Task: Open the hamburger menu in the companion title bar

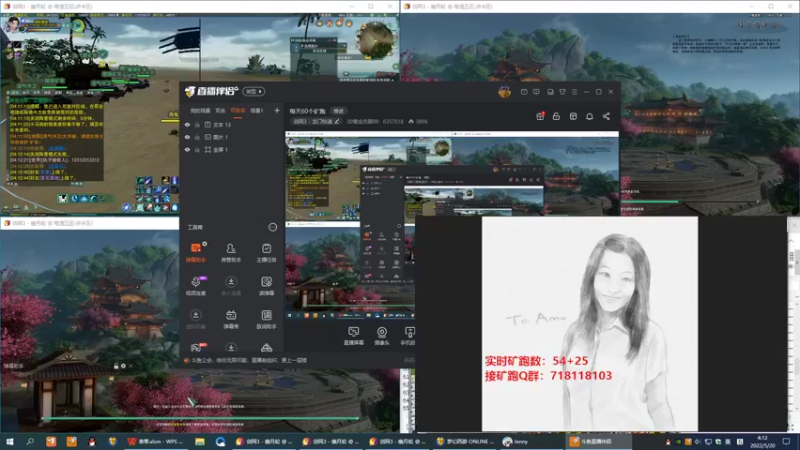Action: coord(574,92)
